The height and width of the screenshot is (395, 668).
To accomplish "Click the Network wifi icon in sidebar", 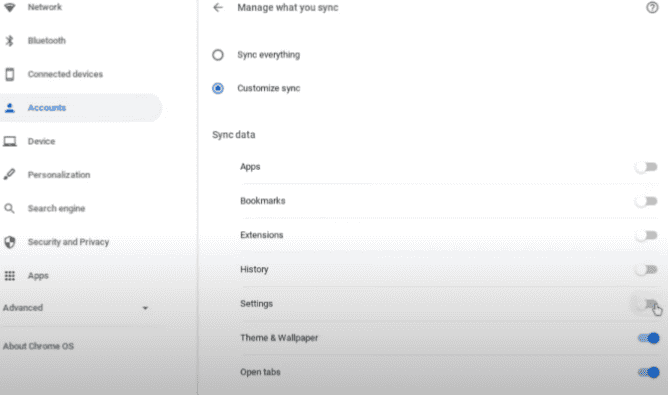I will (x=9, y=7).
